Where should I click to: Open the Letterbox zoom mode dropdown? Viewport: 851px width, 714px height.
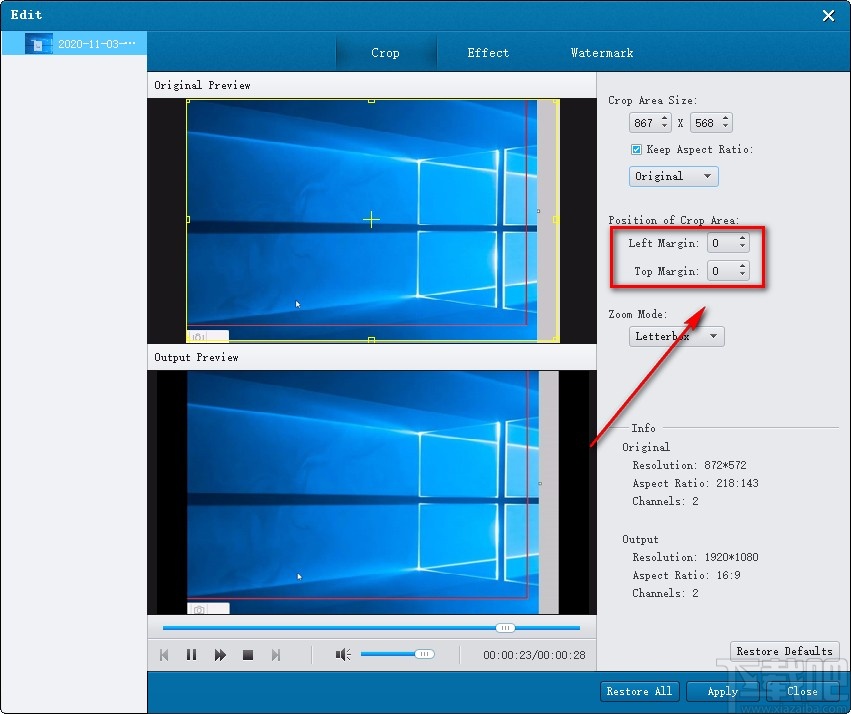tap(676, 336)
